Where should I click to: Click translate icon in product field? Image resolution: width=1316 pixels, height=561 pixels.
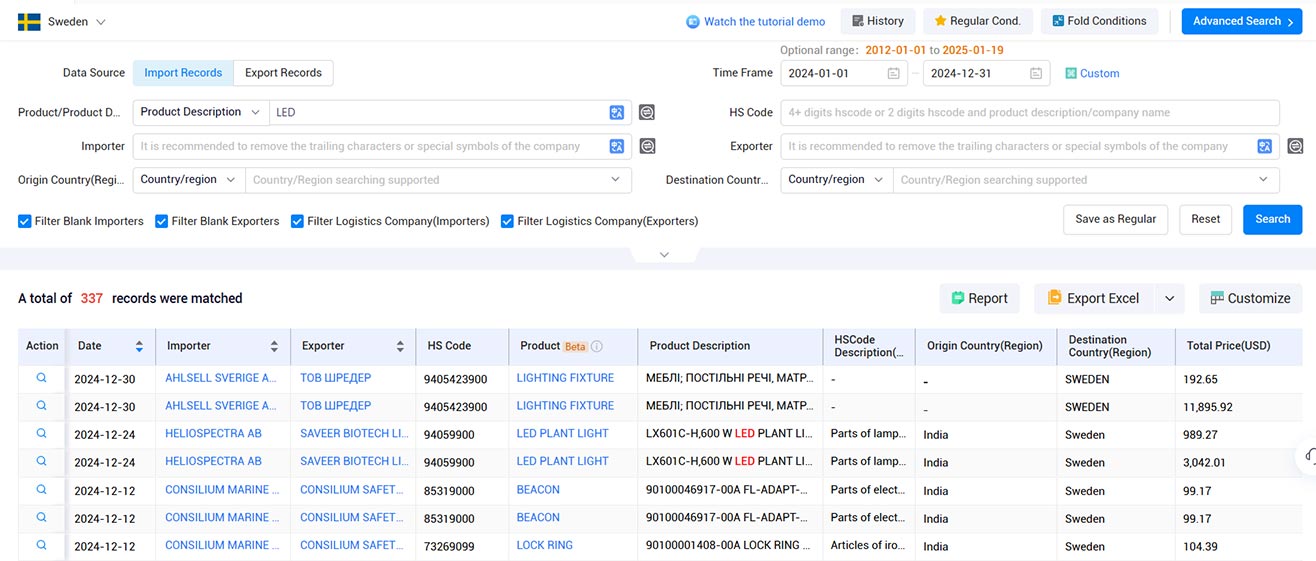tap(617, 113)
